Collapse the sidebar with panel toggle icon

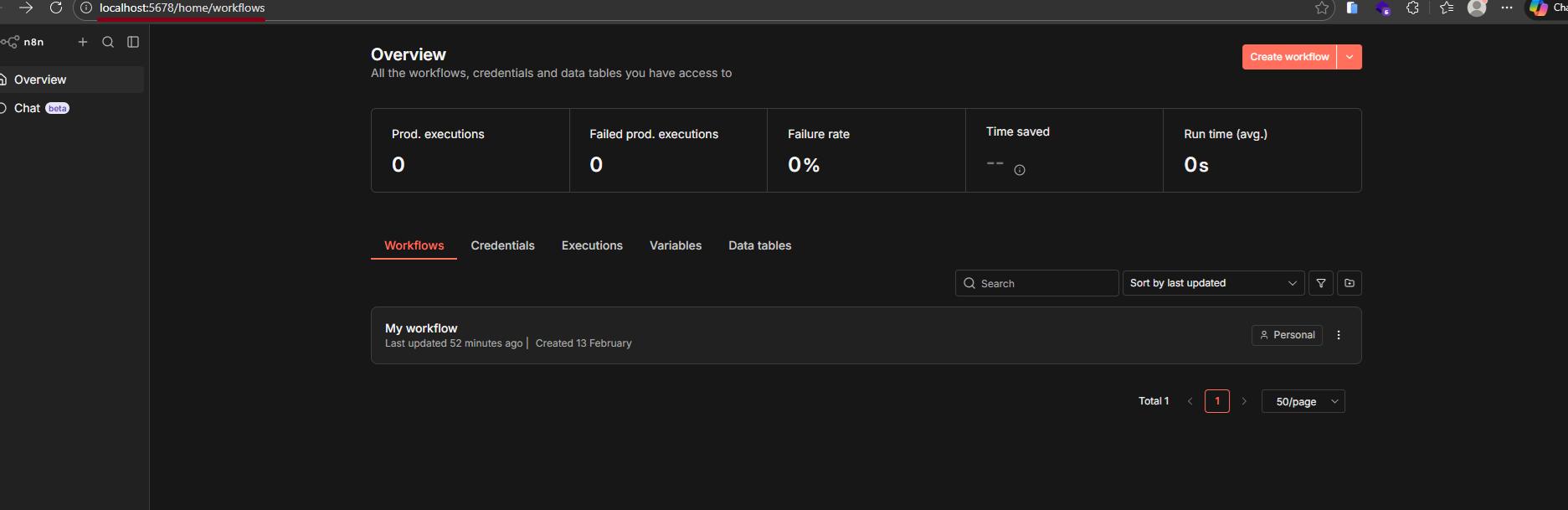133,42
